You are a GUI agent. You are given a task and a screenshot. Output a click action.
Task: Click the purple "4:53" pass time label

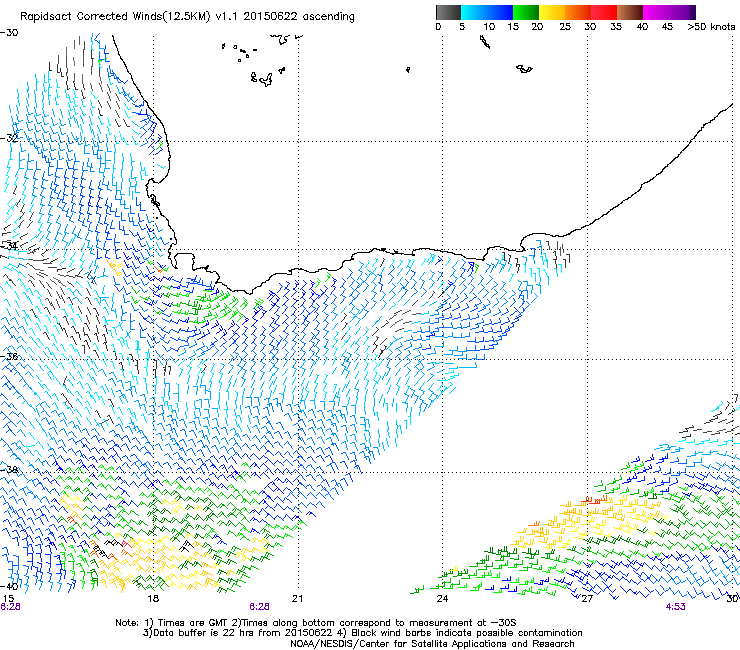click(675, 607)
